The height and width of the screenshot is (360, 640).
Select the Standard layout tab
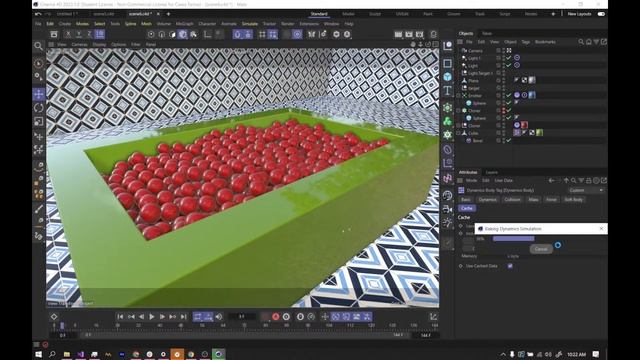(x=319, y=14)
